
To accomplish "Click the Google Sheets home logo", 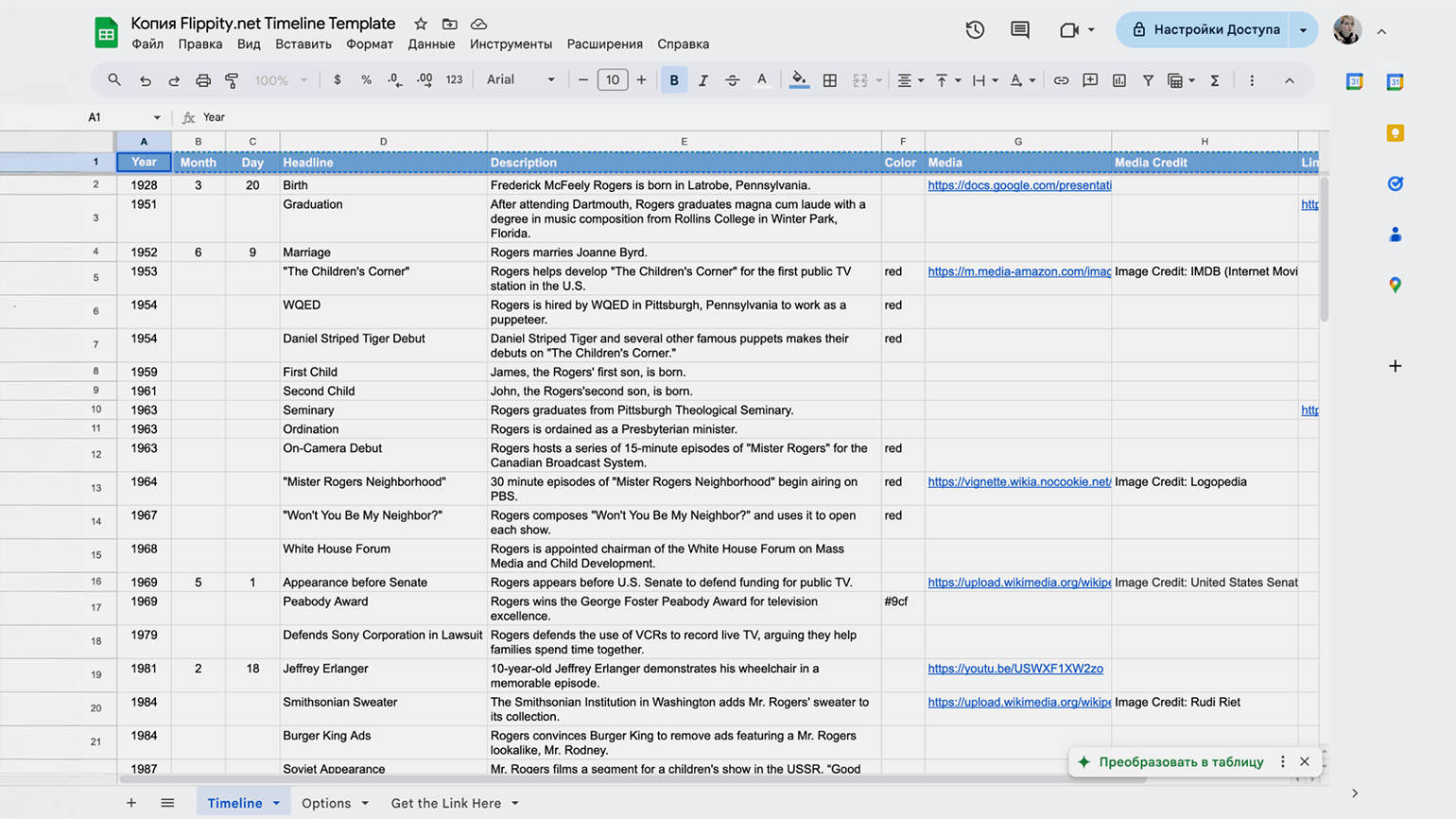I will (x=106, y=32).
